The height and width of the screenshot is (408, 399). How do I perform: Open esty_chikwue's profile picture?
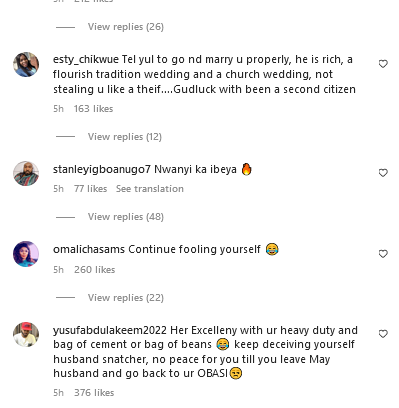[26, 64]
